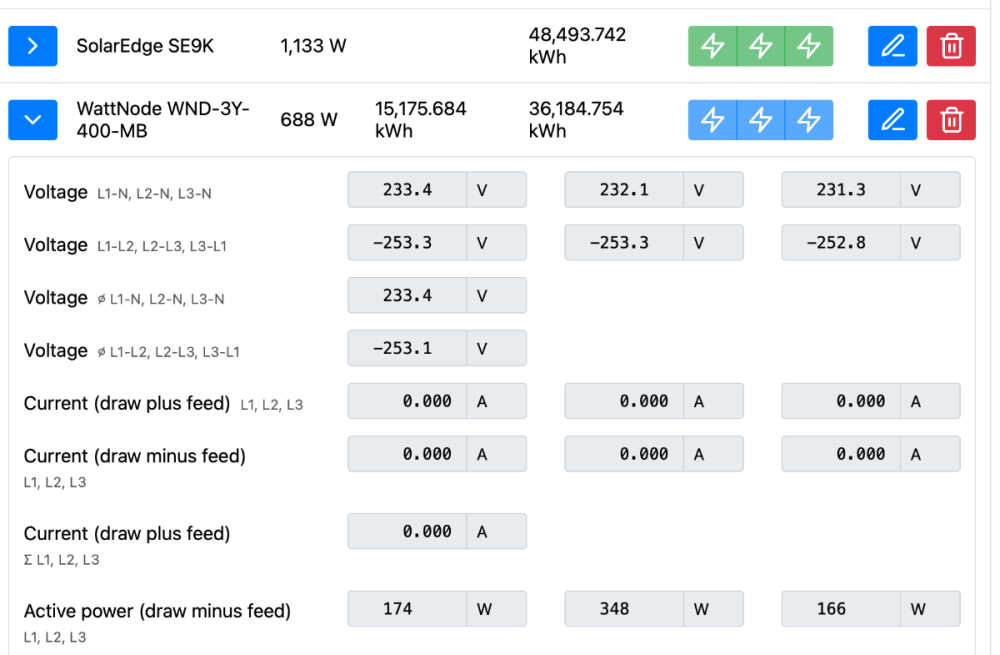The width and height of the screenshot is (1000, 655).
Task: Delete the WattNode WND-3Y-400-MB meter
Action: [x=951, y=120]
